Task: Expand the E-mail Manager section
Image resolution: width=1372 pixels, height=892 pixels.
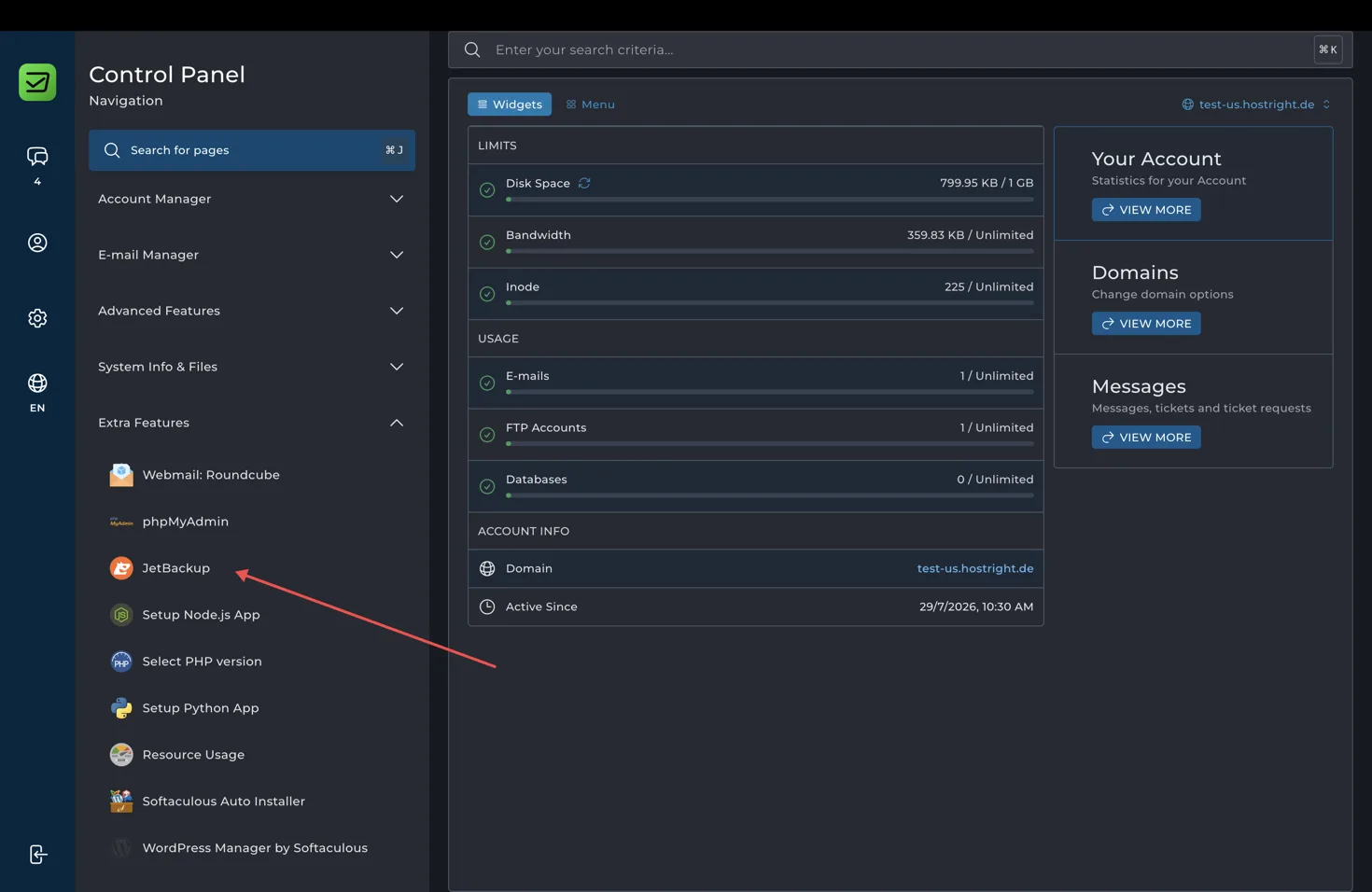Action: [x=251, y=255]
